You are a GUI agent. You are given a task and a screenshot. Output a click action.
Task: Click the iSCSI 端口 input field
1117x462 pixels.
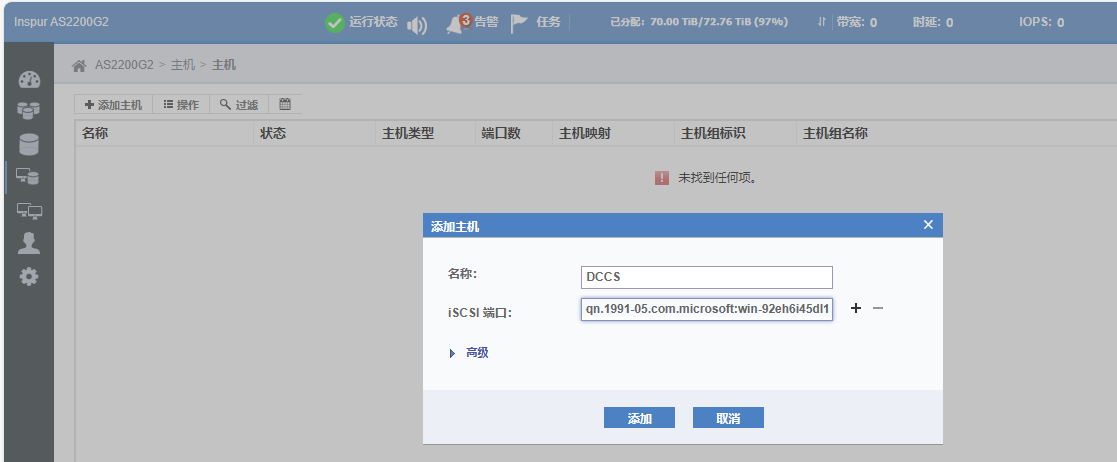point(707,310)
